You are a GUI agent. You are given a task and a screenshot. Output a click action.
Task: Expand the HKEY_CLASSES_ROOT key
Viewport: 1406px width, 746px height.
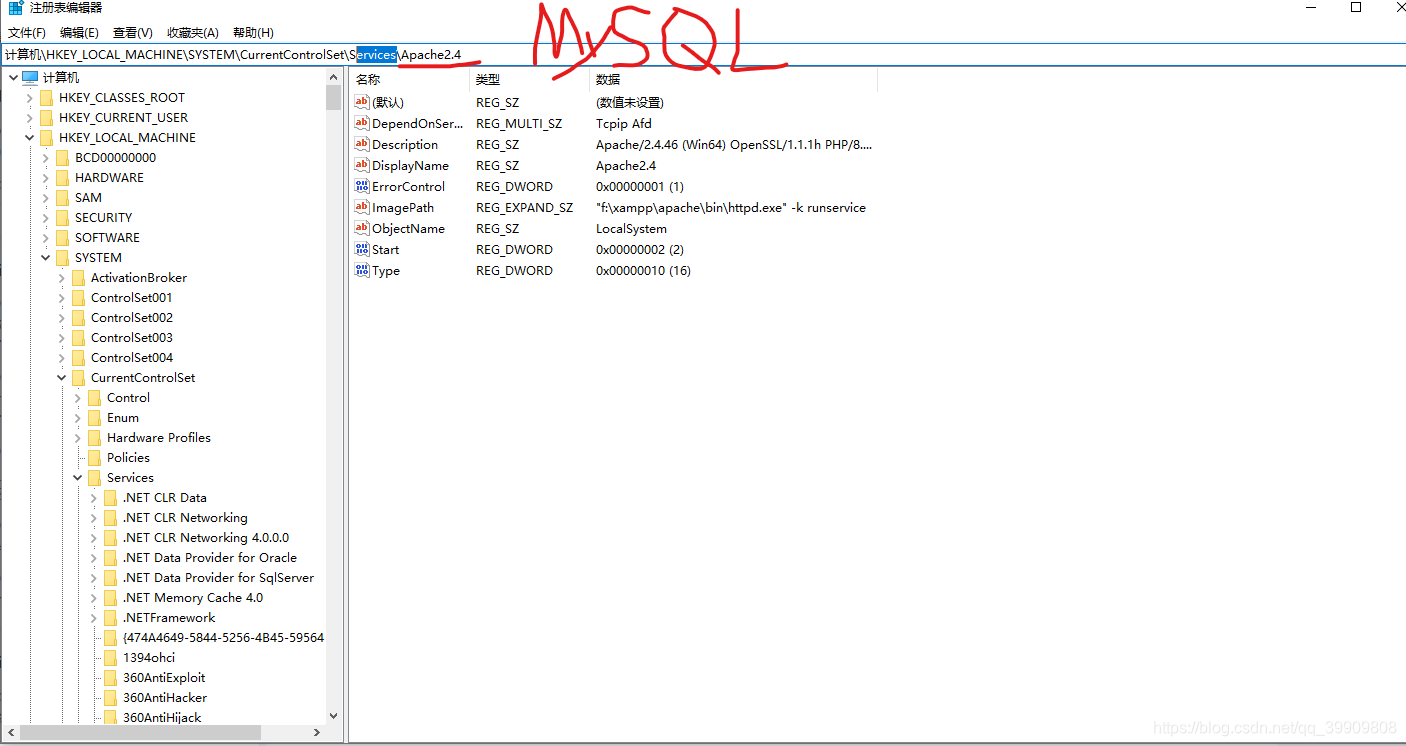click(x=29, y=98)
